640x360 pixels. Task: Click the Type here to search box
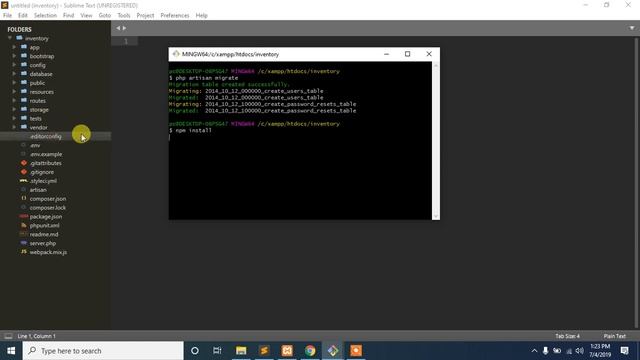click(x=103, y=351)
